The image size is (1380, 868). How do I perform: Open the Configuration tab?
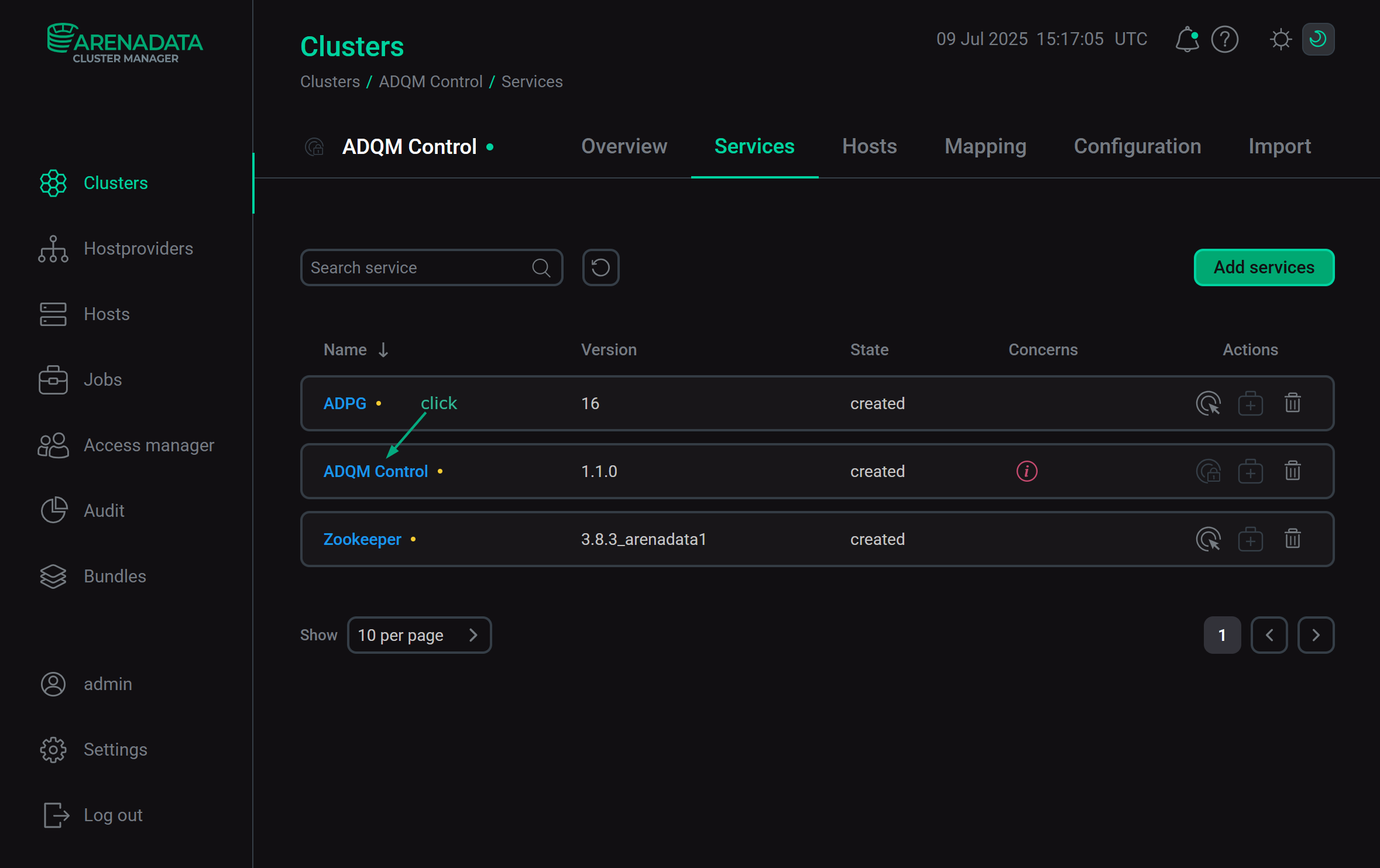[x=1137, y=146]
